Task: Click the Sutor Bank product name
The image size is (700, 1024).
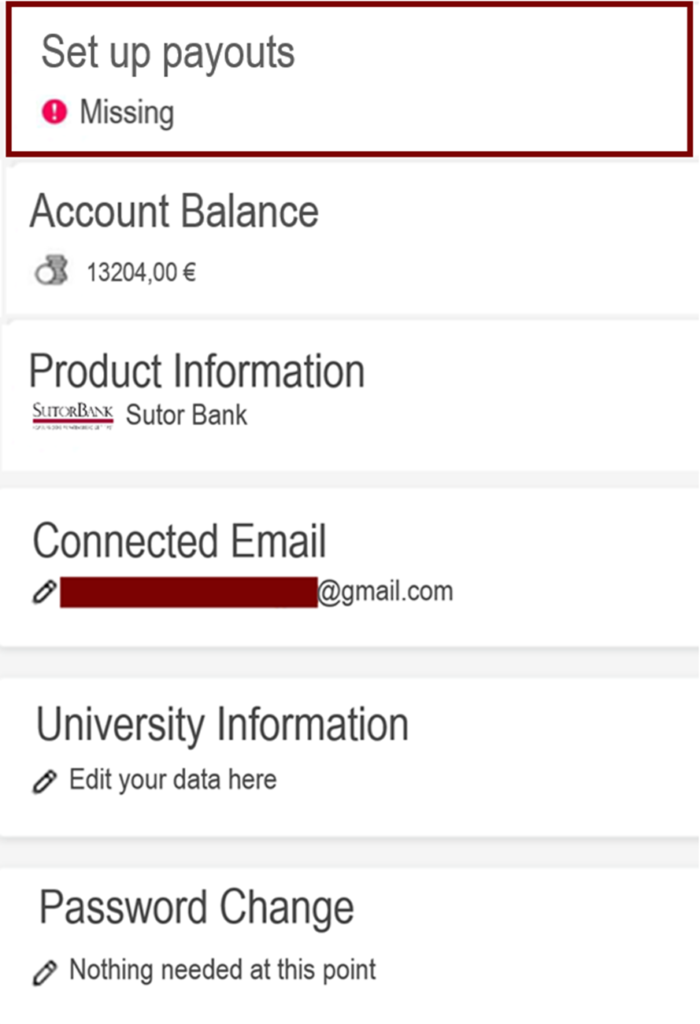Action: coord(186,415)
